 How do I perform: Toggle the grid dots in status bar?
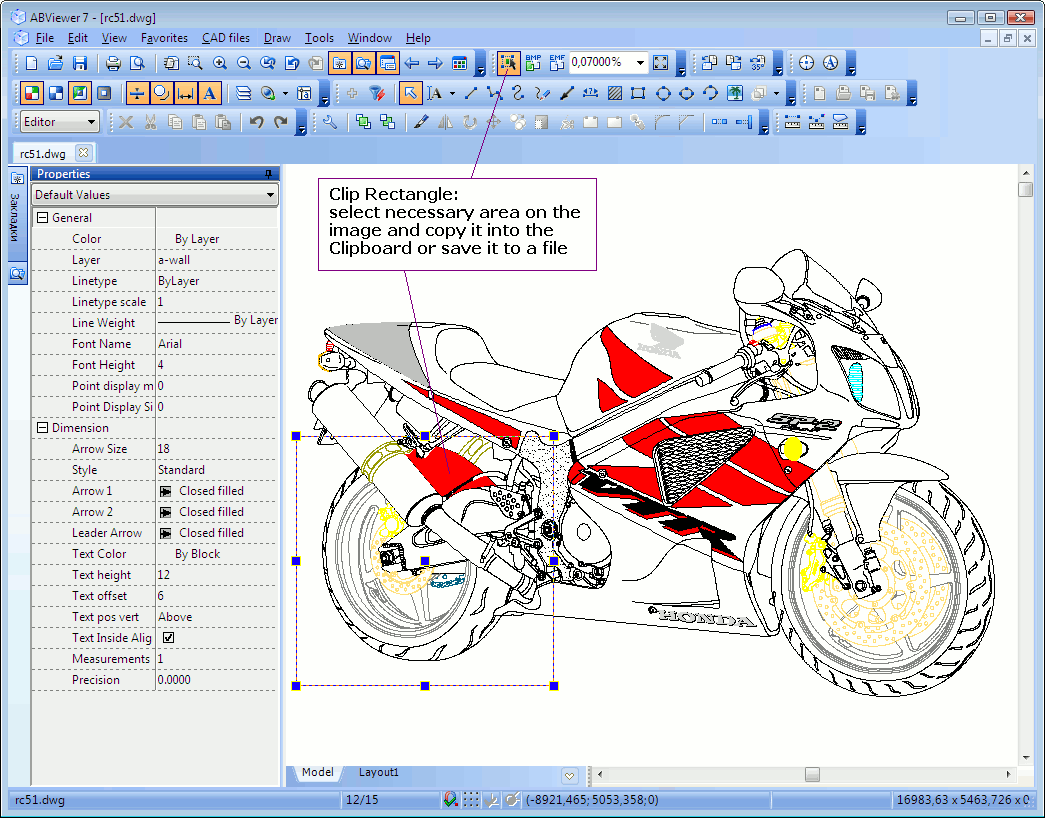point(471,799)
